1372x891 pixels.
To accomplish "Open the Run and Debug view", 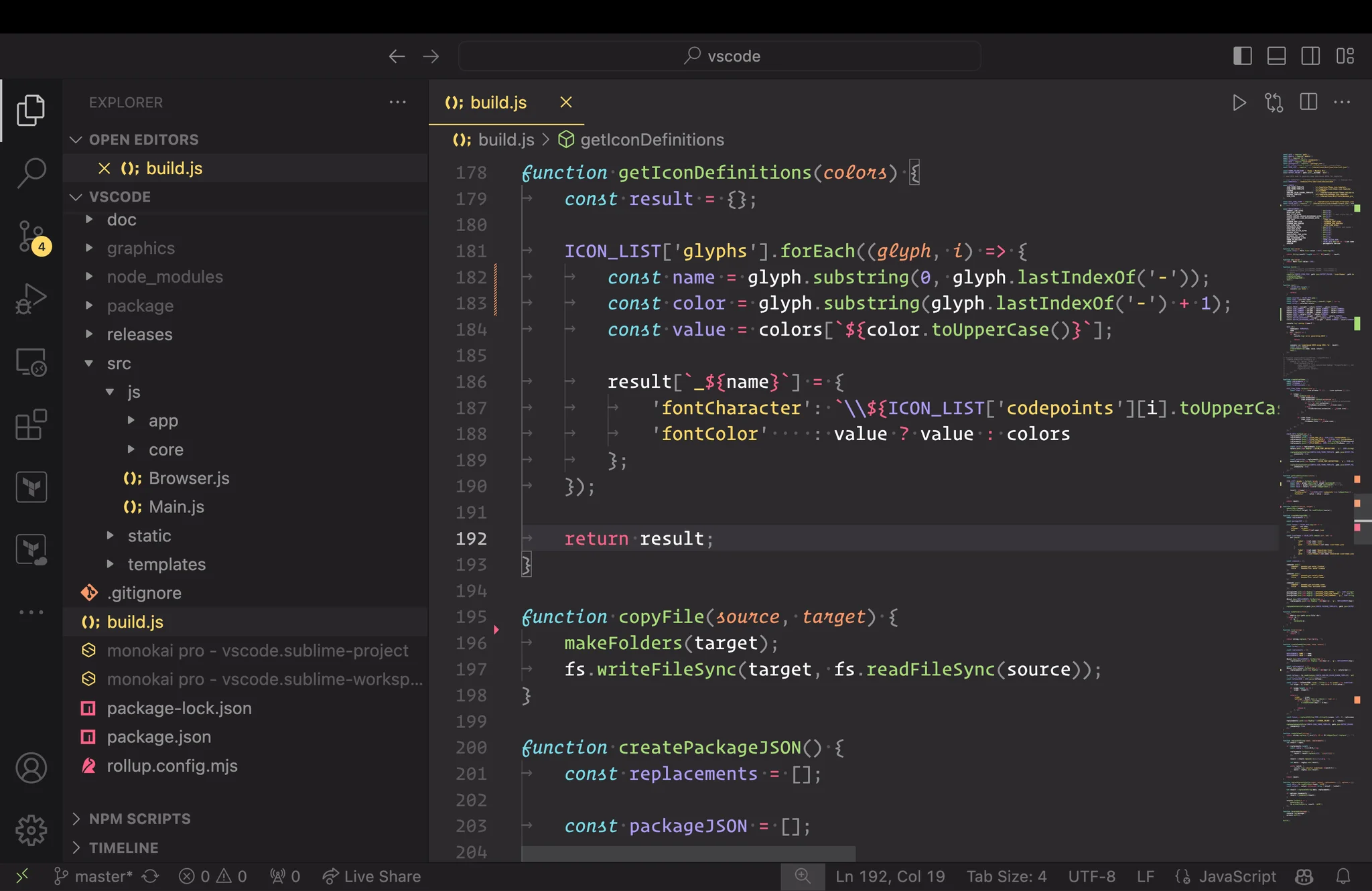I will (x=31, y=299).
